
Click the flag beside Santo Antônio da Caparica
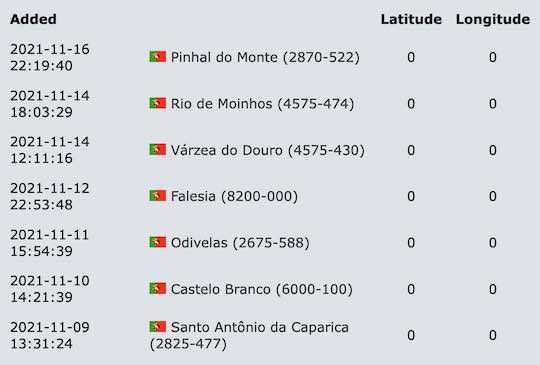[x=157, y=326]
